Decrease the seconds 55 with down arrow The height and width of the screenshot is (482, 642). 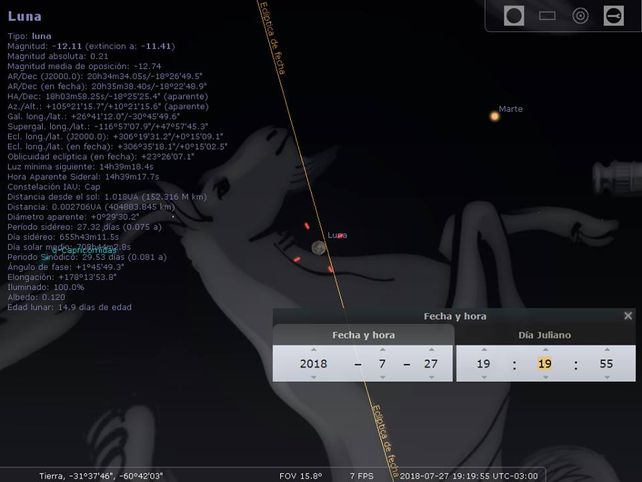pos(607,377)
